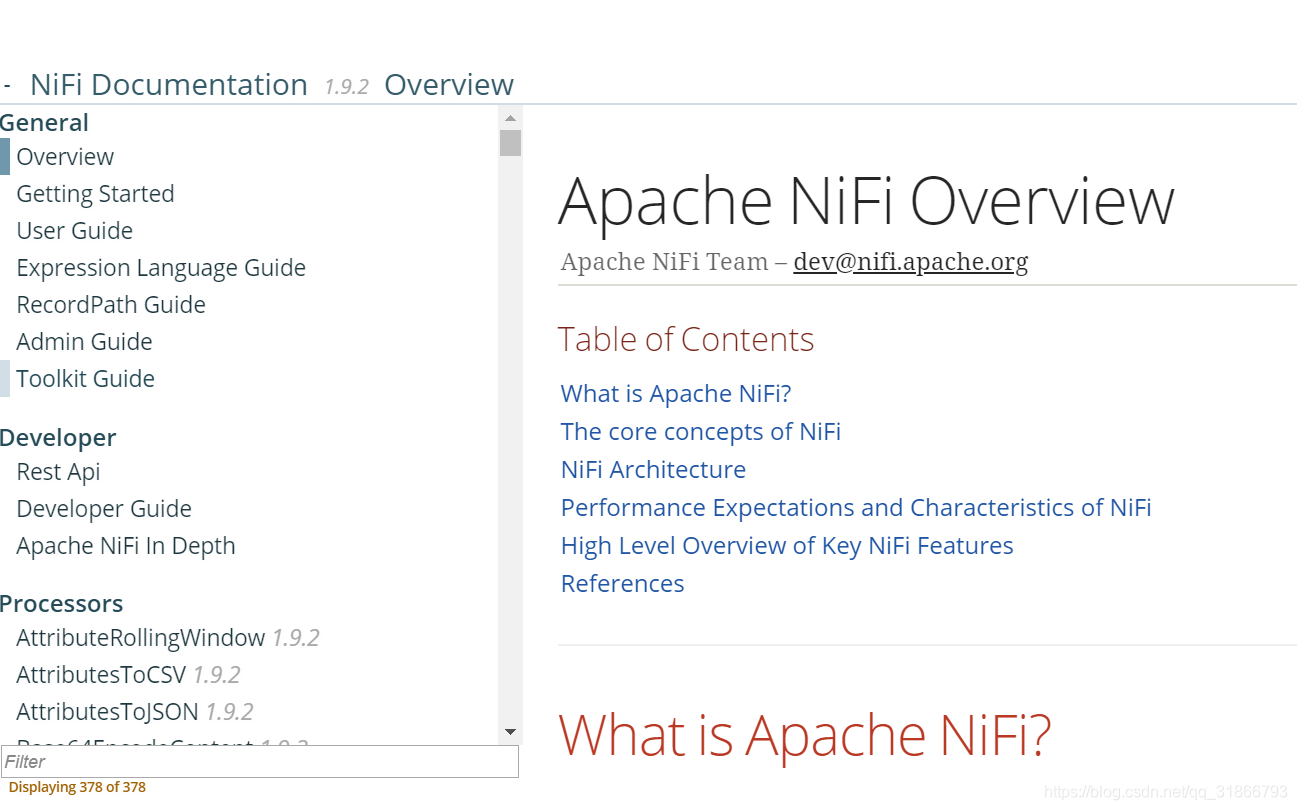The image size is (1297, 810).
Task: Click the dev@nifi.apache.org email link
Action: coord(910,262)
